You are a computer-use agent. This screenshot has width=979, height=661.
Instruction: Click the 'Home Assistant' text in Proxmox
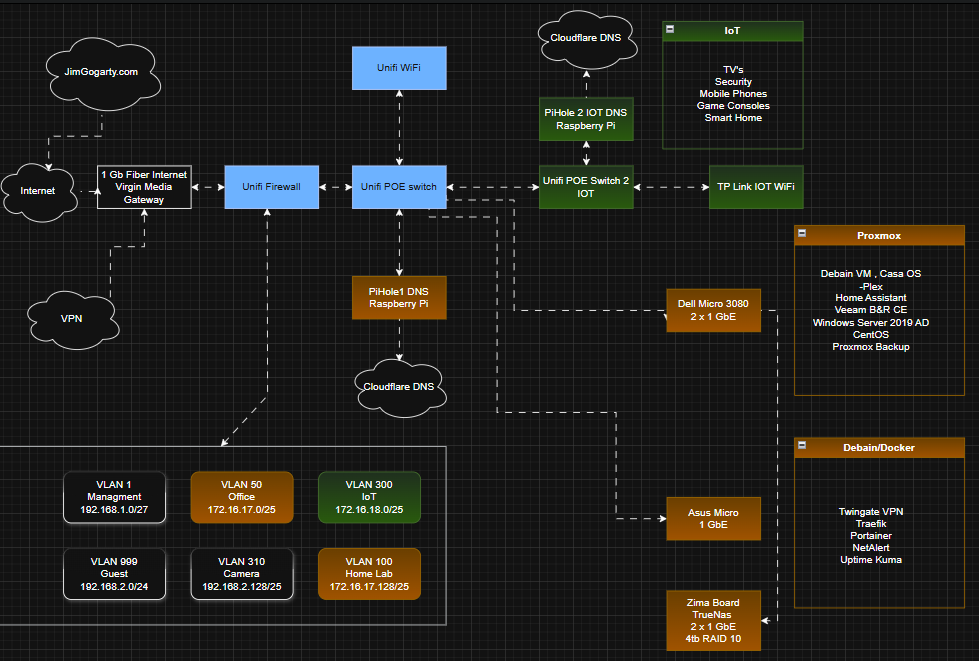click(871, 298)
